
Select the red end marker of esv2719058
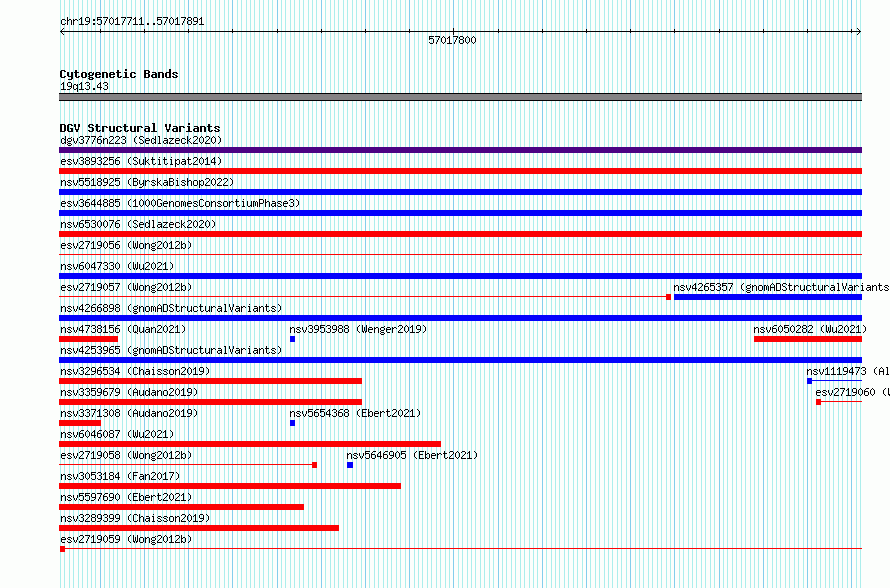click(314, 465)
